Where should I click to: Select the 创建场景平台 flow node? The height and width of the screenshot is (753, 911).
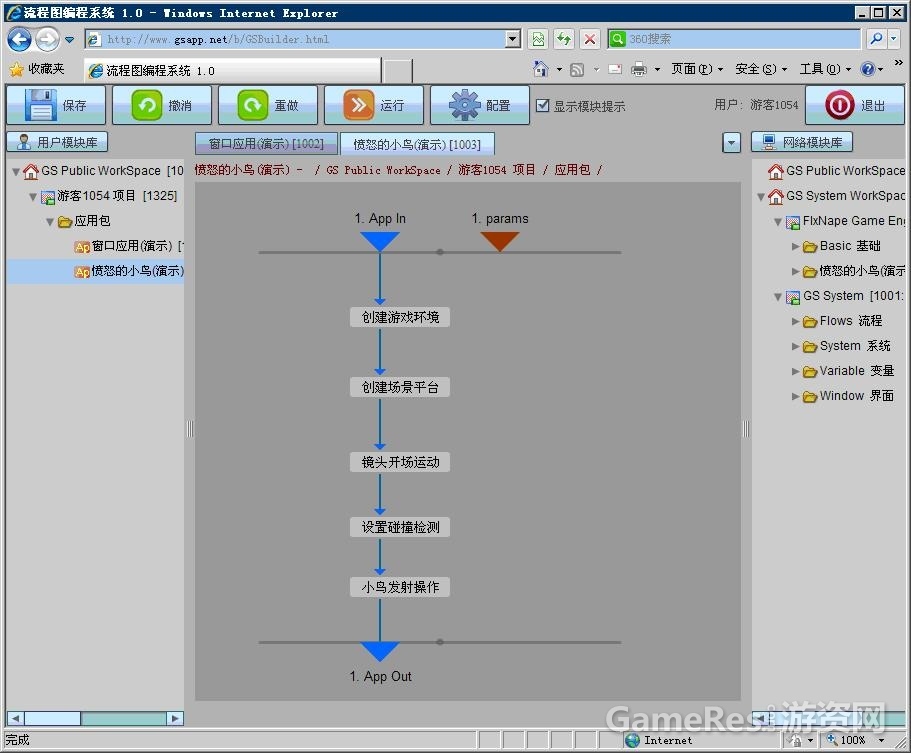(400, 387)
